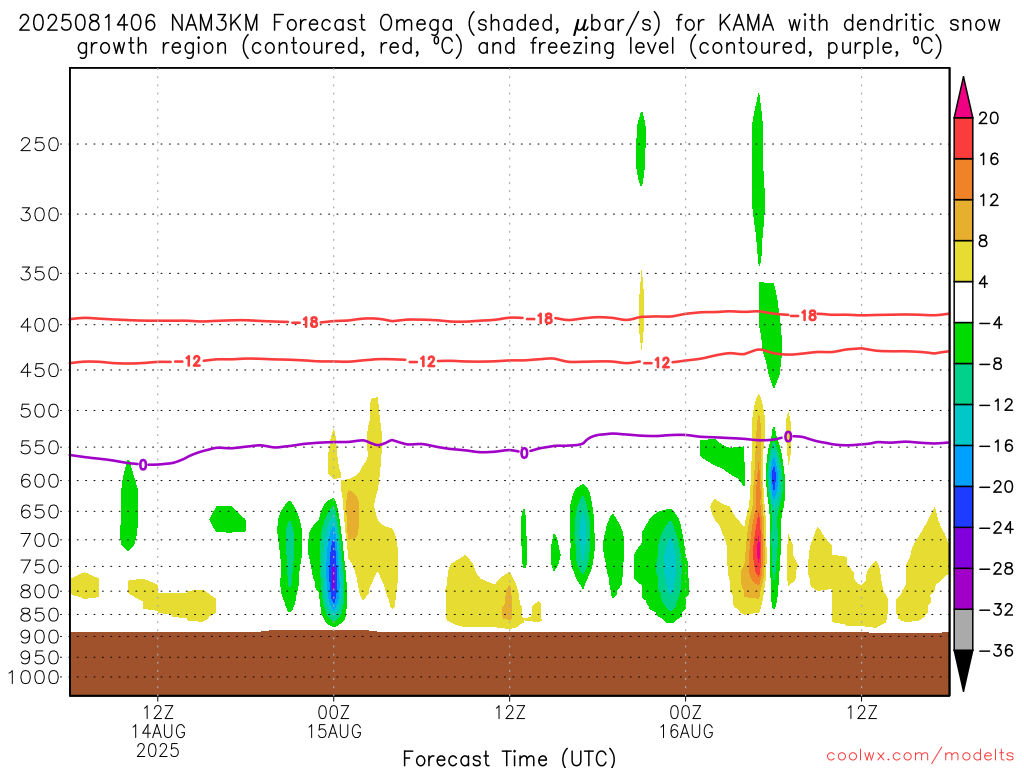Click the 800 pressure level label
The height and width of the screenshot is (768, 1024).
click(x=40, y=592)
